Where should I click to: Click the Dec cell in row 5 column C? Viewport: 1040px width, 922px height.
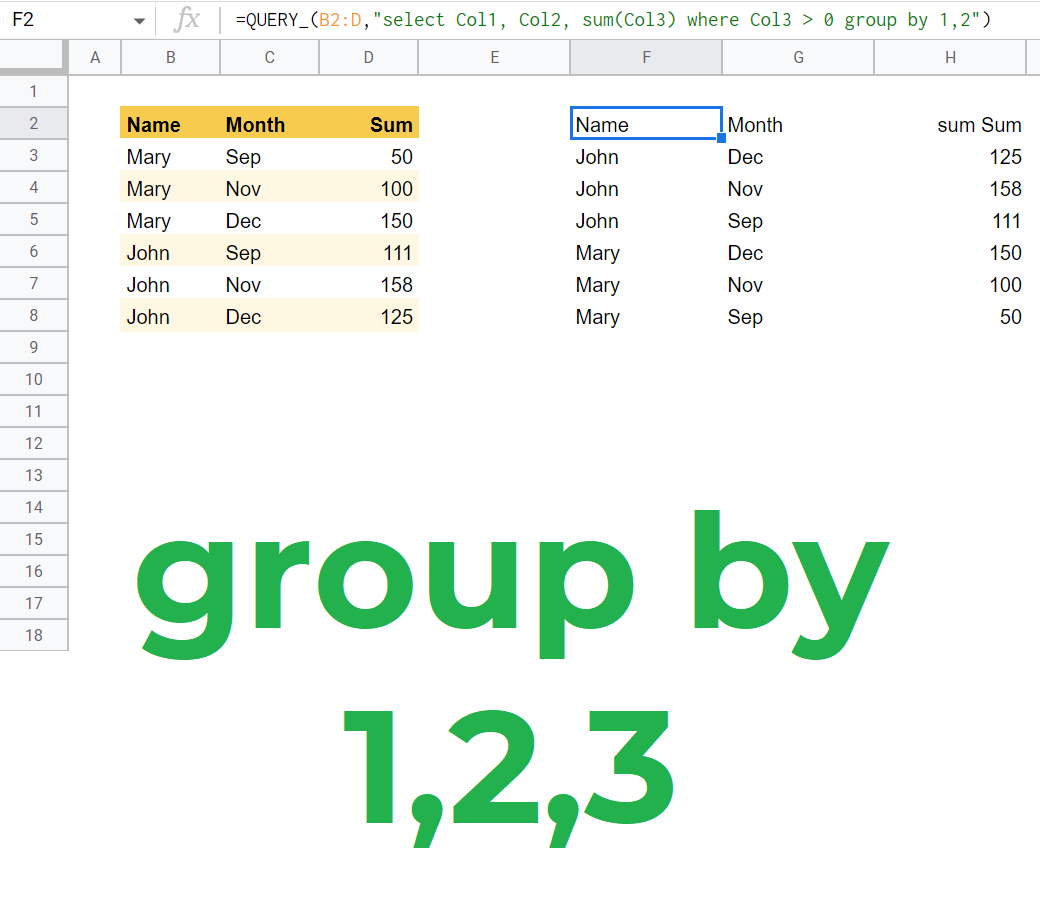click(x=269, y=220)
